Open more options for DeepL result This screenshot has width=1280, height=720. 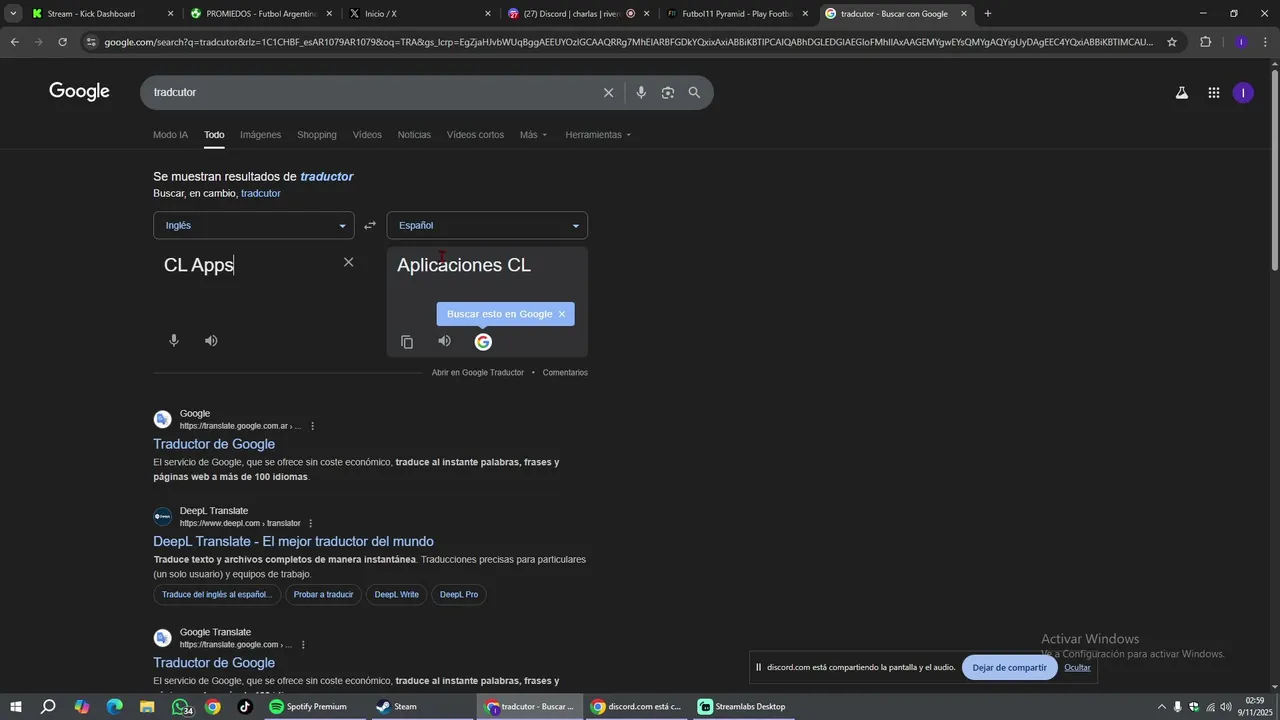coord(310,523)
